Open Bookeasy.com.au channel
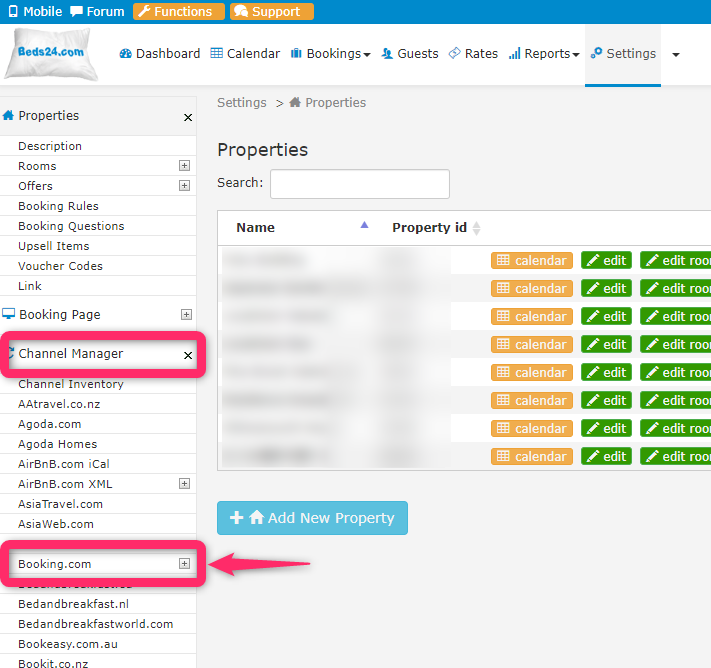Screen dimensions: 711x668 pos(68,644)
